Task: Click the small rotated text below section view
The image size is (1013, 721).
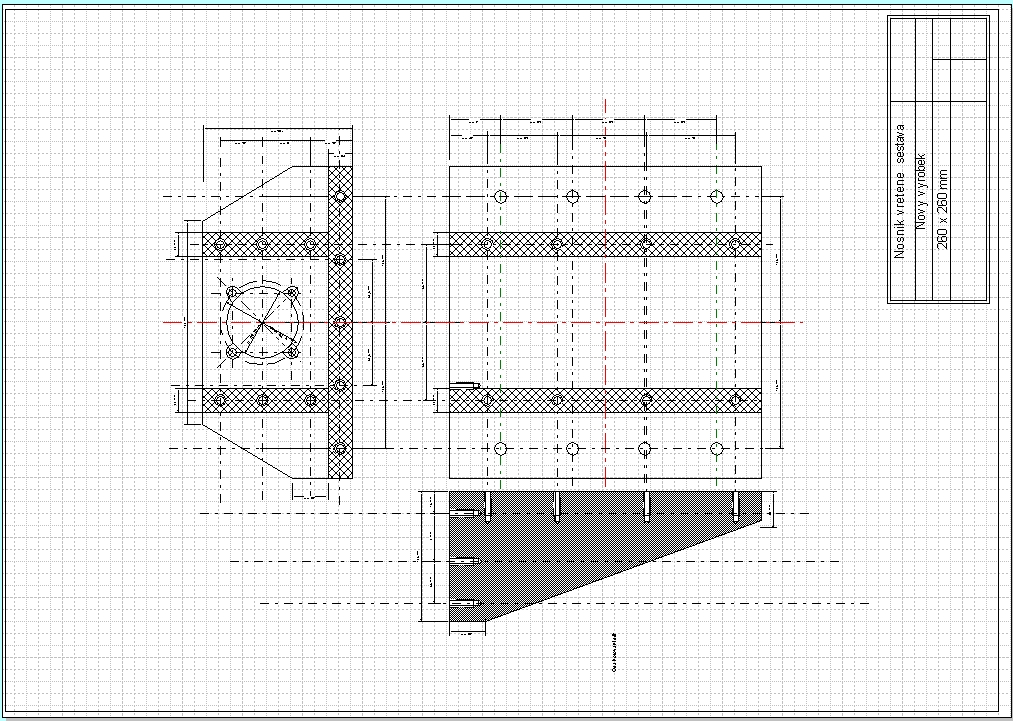Action: (612, 651)
